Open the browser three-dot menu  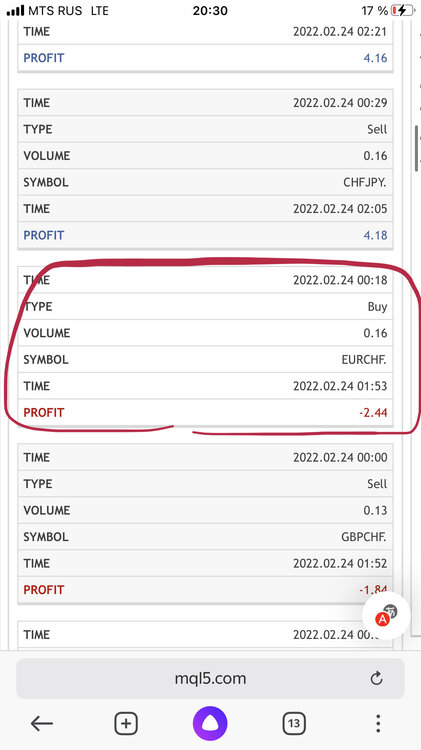tap(378, 724)
